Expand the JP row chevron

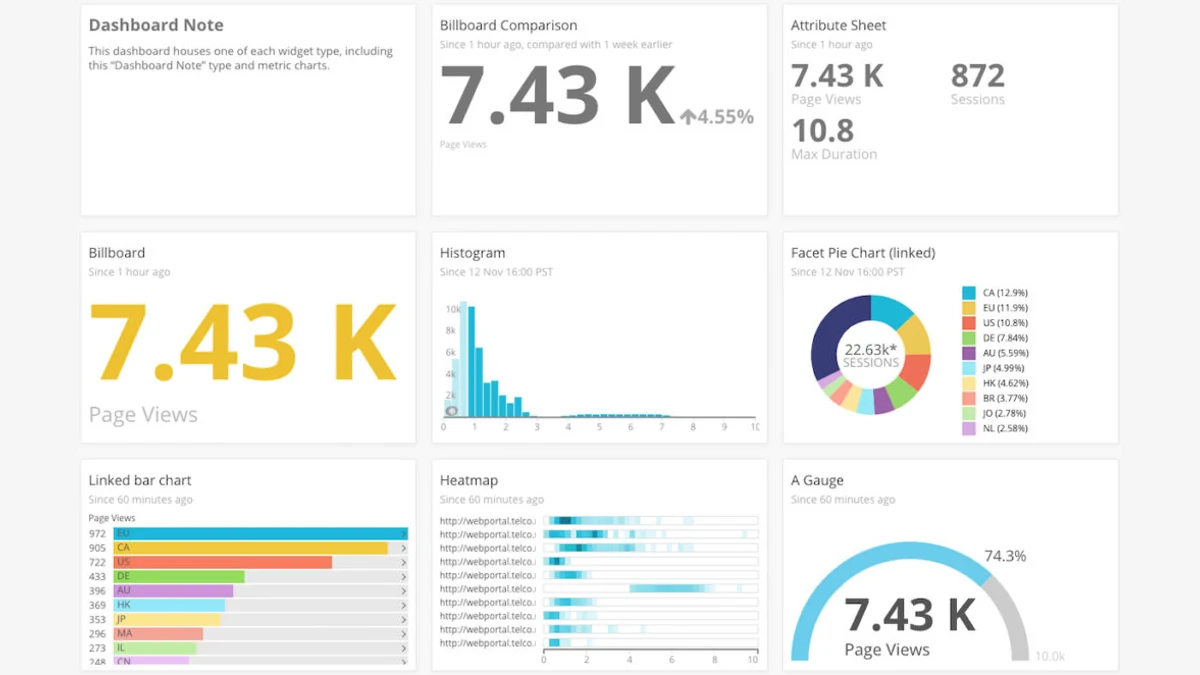pos(404,620)
